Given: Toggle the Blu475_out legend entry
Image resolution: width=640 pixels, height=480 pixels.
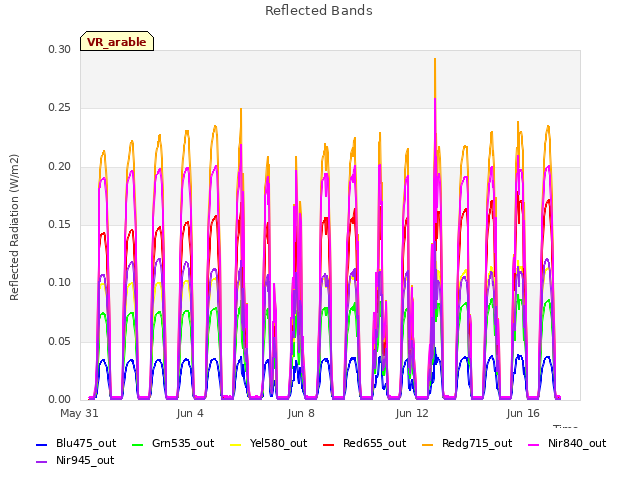Looking at the screenshot, I should point(76,444).
